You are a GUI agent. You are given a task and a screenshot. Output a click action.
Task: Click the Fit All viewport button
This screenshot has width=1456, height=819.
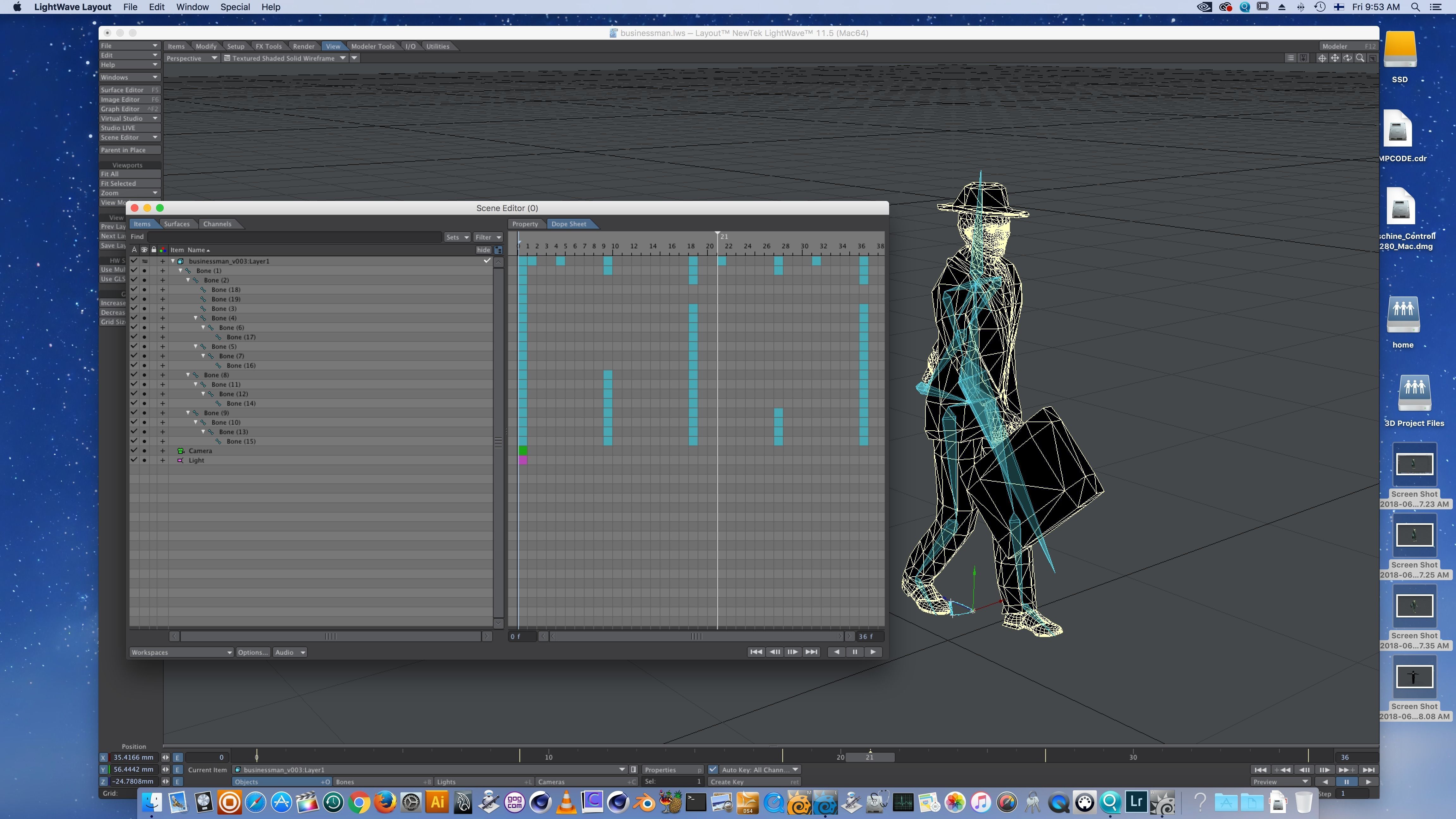point(130,175)
